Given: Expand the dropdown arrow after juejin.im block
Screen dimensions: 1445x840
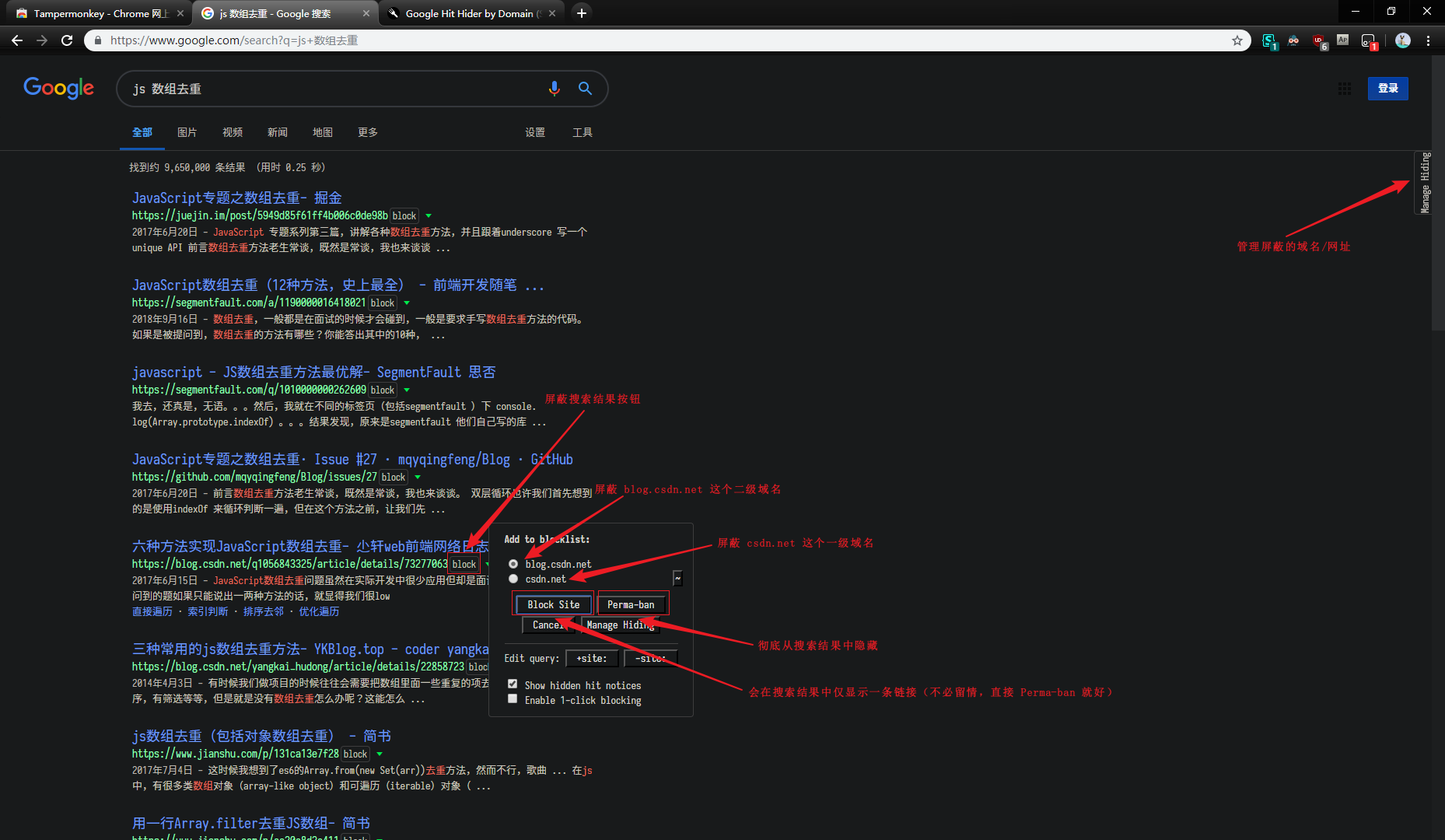Looking at the screenshot, I should point(429,215).
